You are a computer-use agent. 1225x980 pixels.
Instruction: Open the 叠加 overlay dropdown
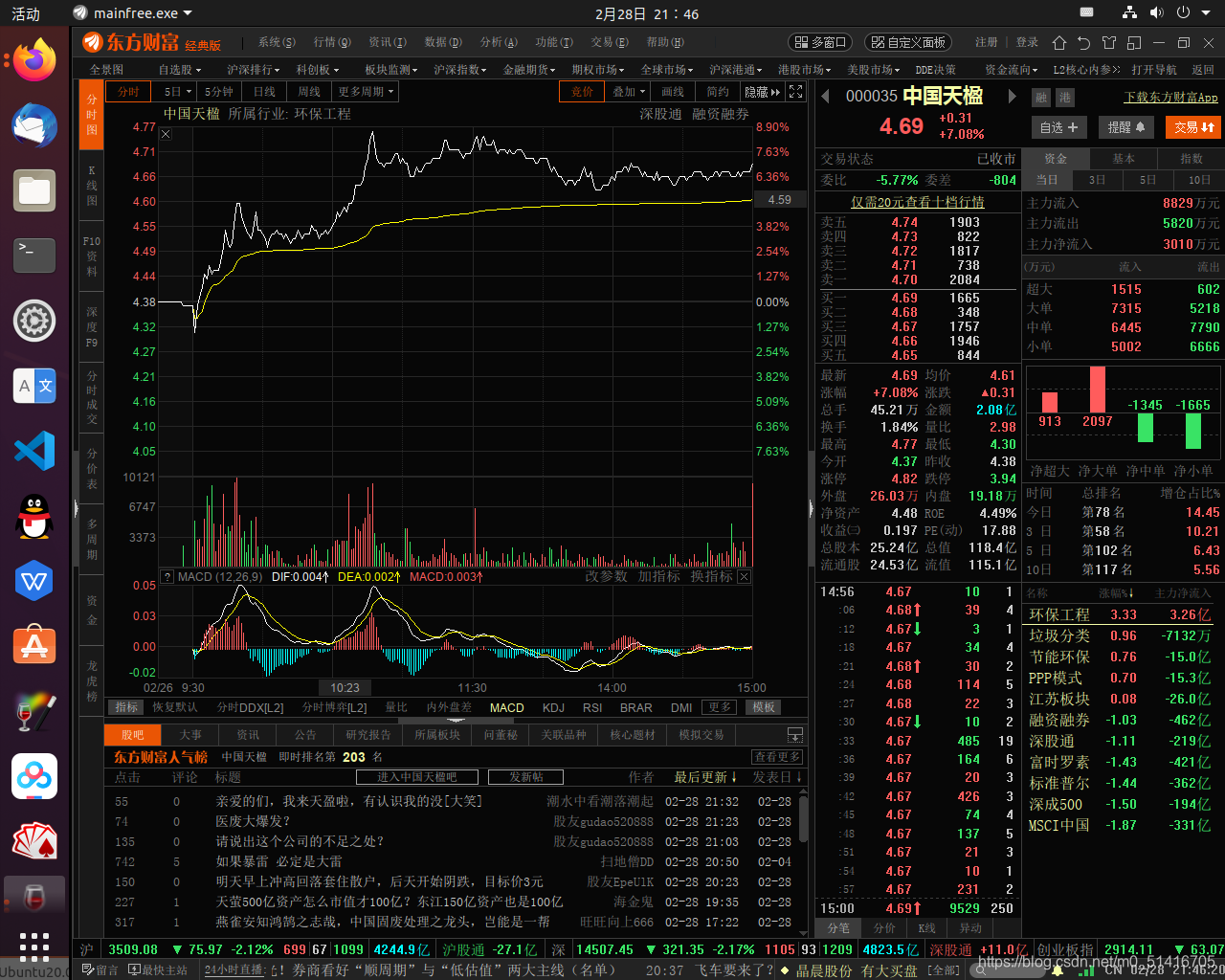coord(628,92)
